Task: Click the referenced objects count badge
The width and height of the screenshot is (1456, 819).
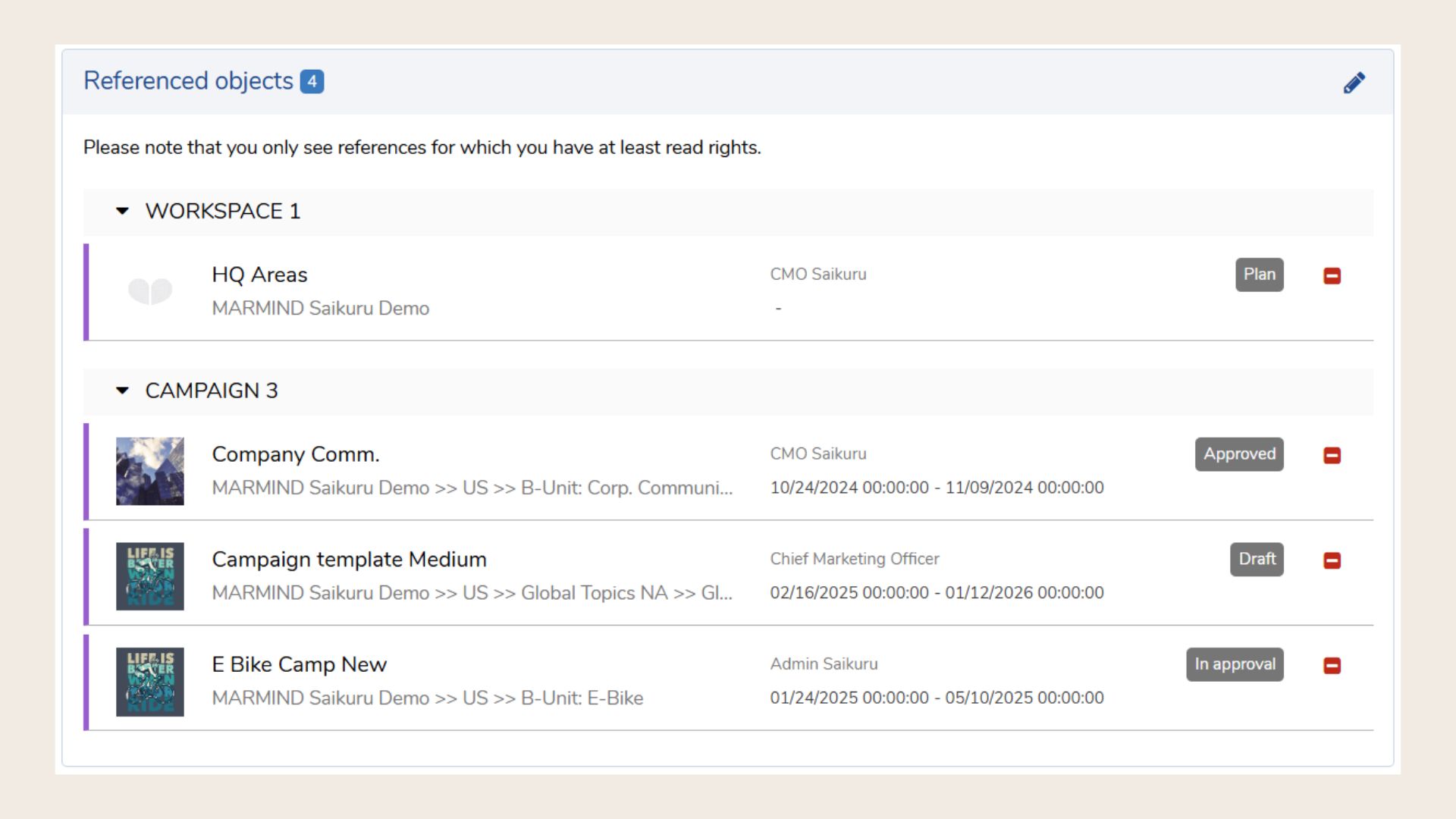Action: (312, 81)
